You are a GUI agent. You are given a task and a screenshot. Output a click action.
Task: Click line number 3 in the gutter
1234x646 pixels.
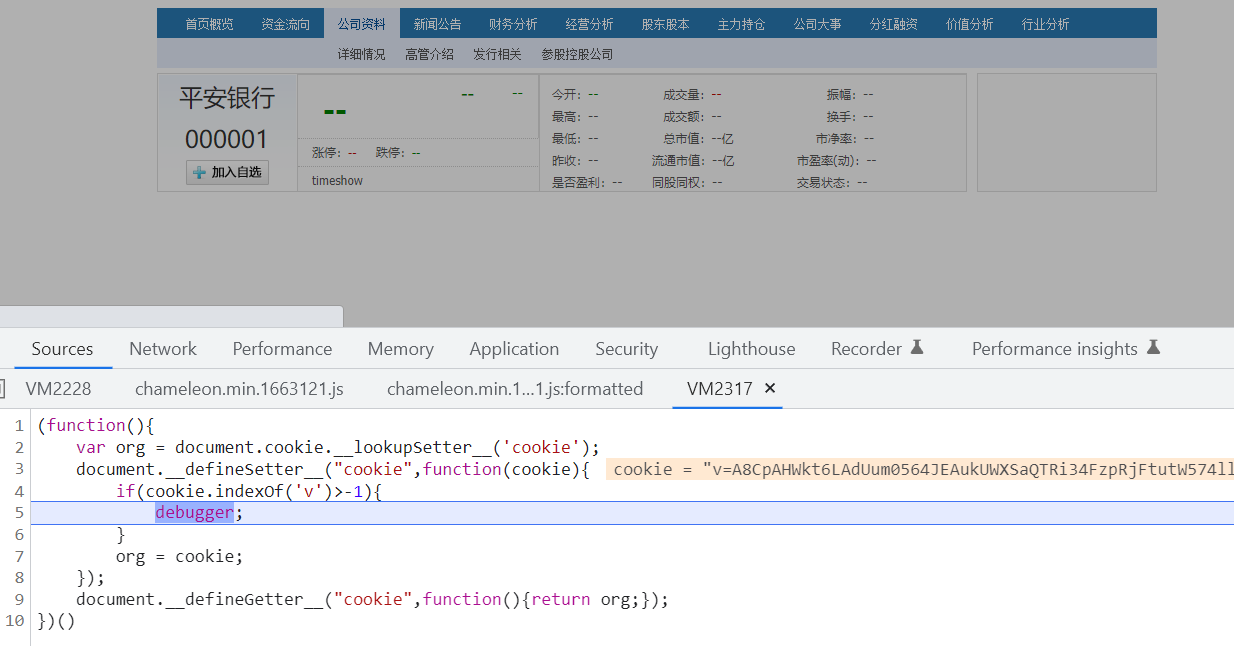coord(20,469)
